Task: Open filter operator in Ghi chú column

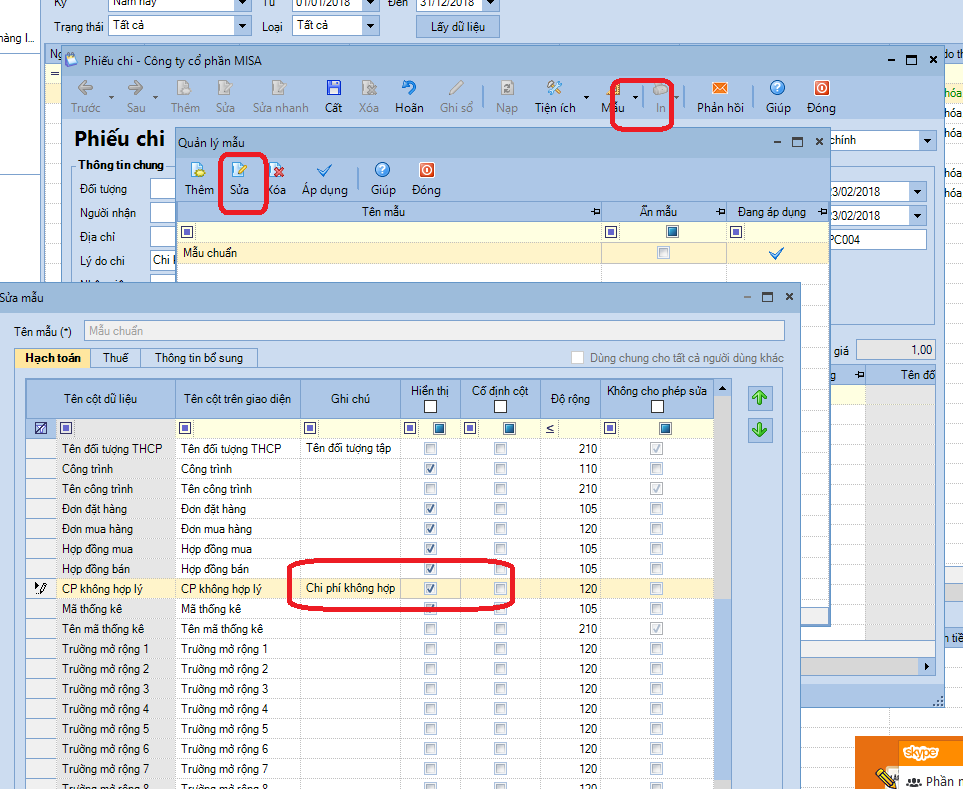Action: point(310,428)
